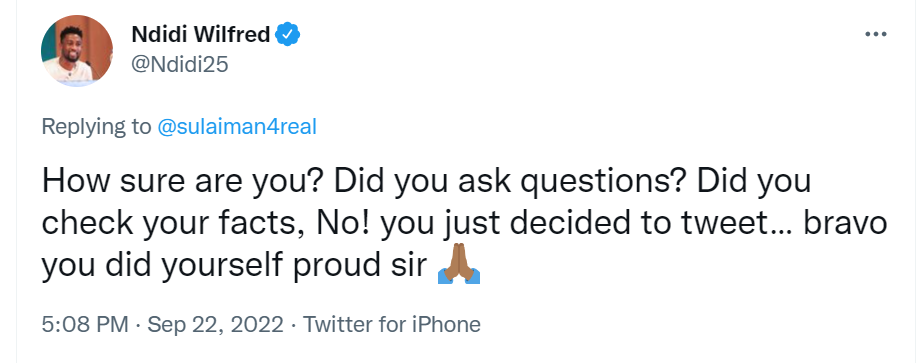Click the 'Replying to' label
Viewport: 919px width, 363px height.
(96, 127)
